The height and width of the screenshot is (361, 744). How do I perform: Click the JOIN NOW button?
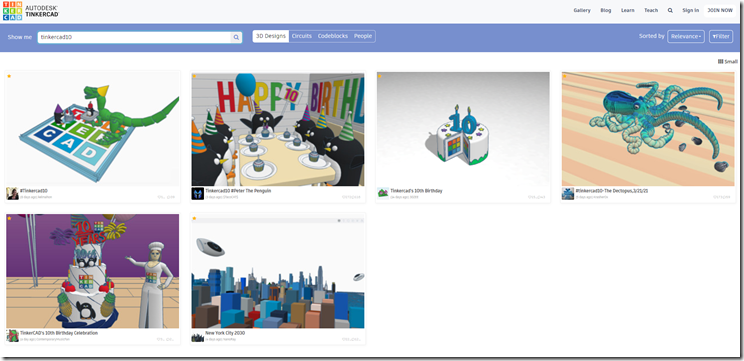pos(720,10)
